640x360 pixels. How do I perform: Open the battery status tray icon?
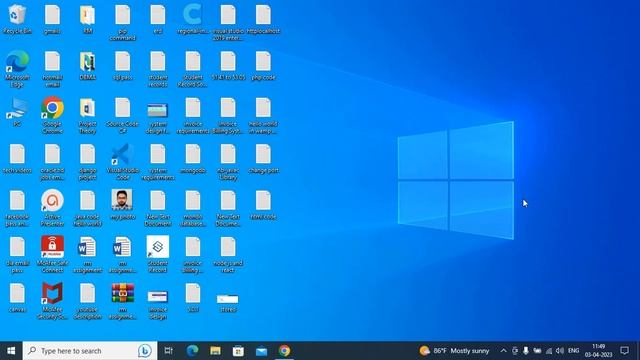(x=537, y=351)
